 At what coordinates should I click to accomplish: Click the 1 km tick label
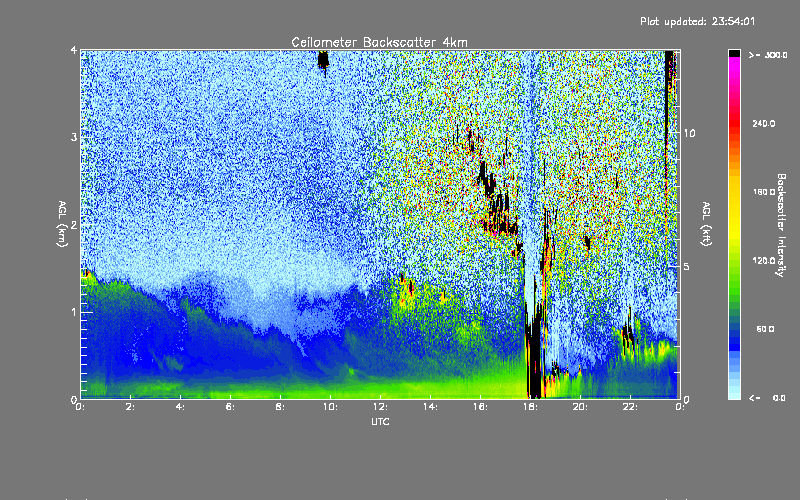(74, 312)
